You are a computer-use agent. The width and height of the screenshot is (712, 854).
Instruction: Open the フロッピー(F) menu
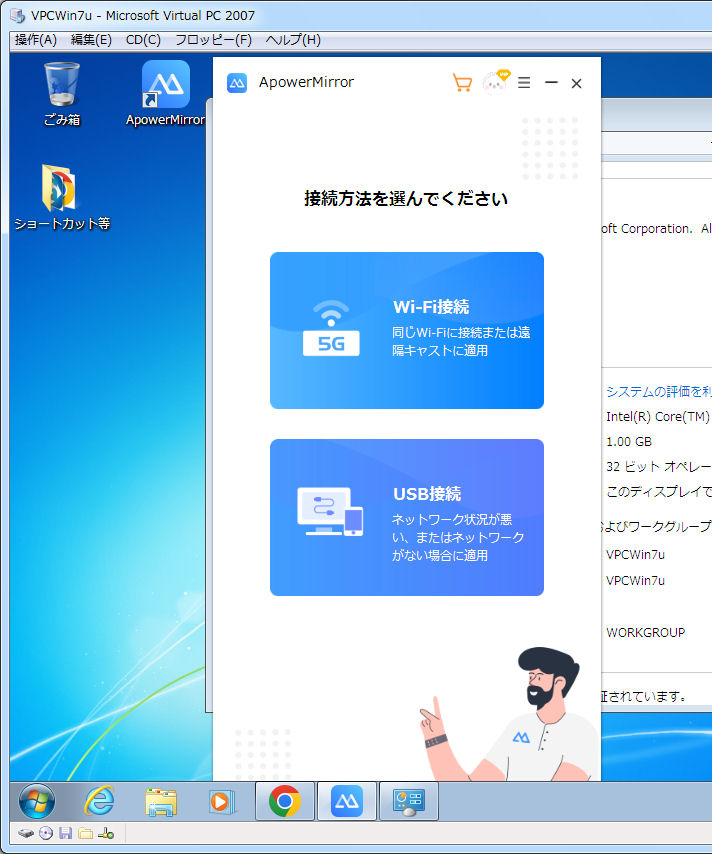(x=213, y=40)
